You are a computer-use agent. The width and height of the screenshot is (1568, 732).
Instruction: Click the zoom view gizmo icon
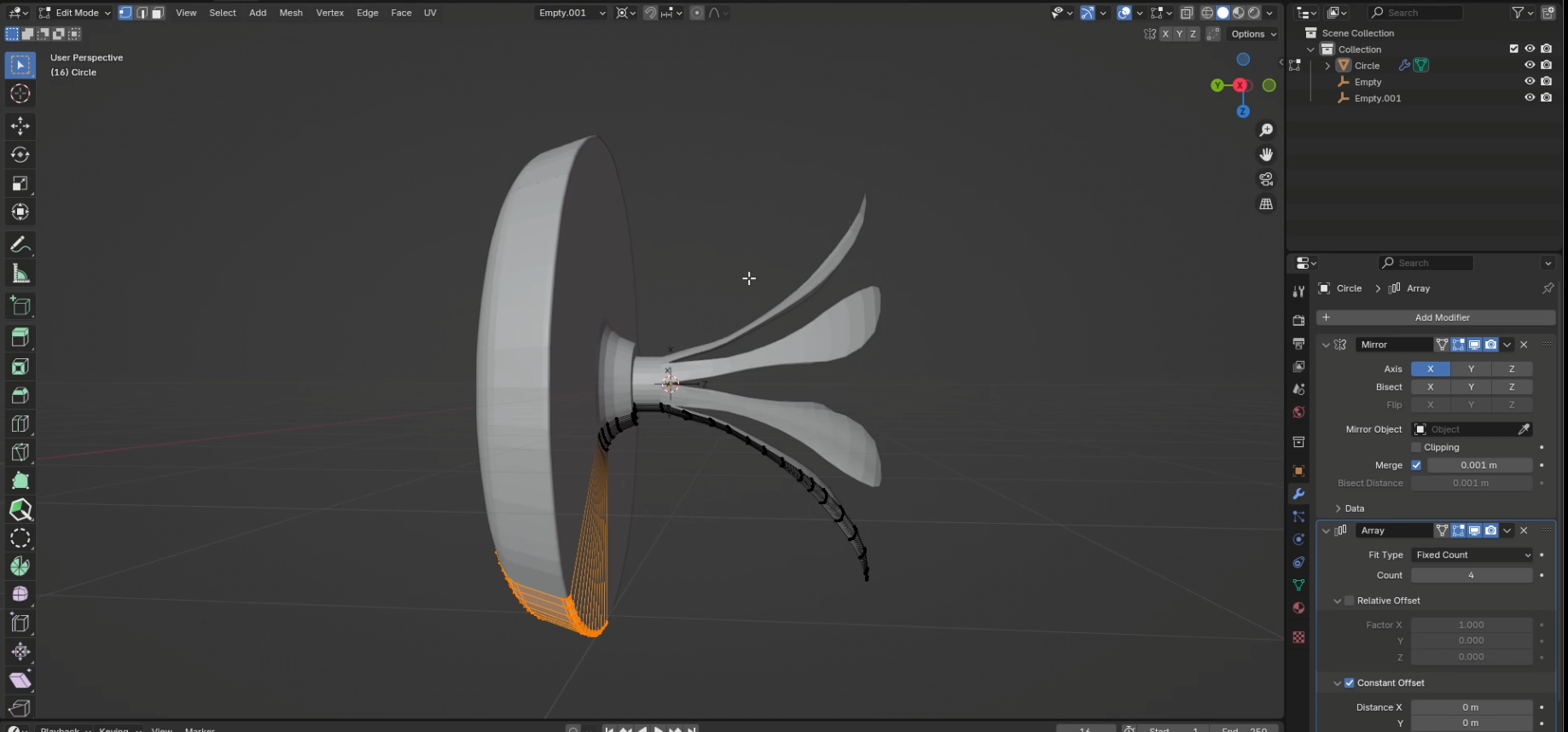click(1266, 130)
